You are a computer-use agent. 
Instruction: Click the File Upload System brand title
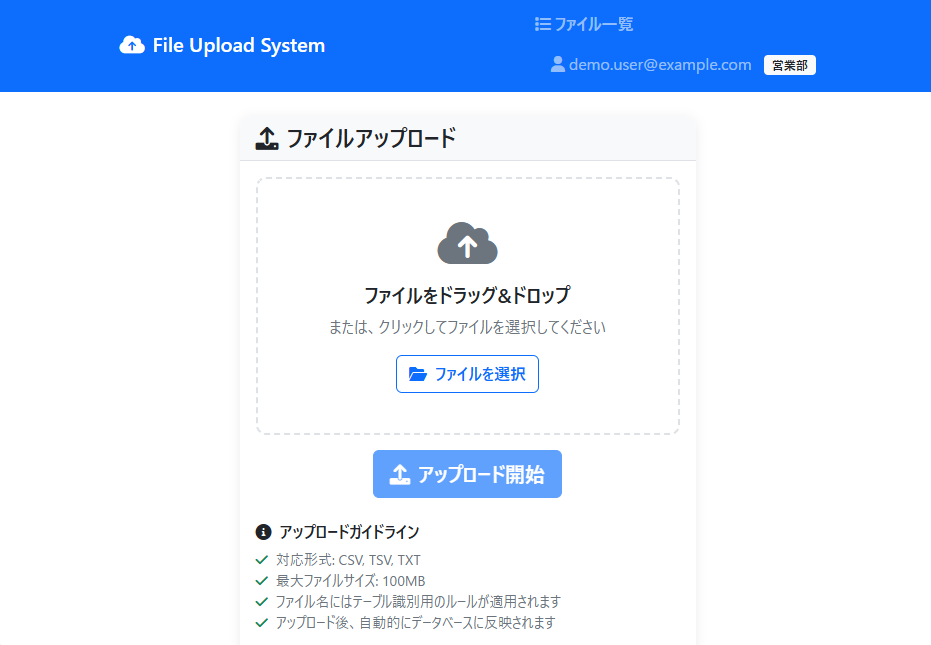[238, 45]
